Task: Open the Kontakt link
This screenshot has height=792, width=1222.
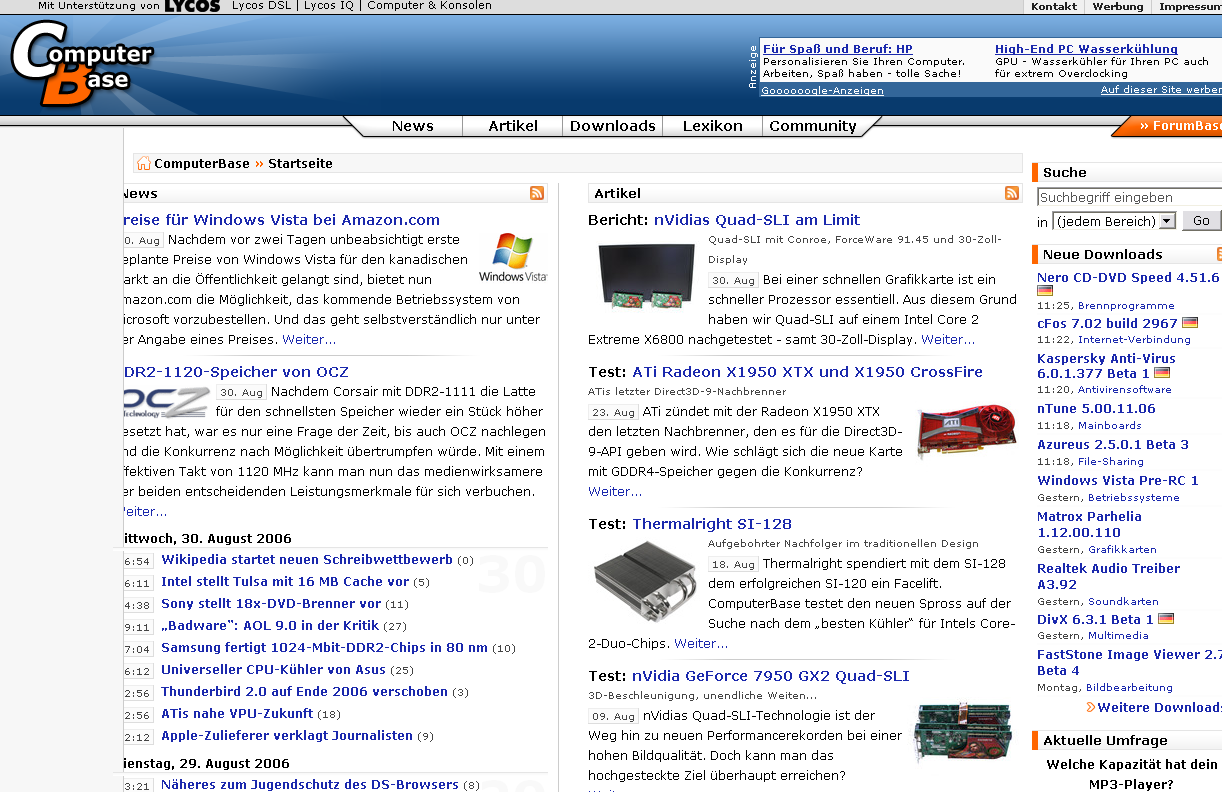Action: pyautogui.click(x=1054, y=6)
